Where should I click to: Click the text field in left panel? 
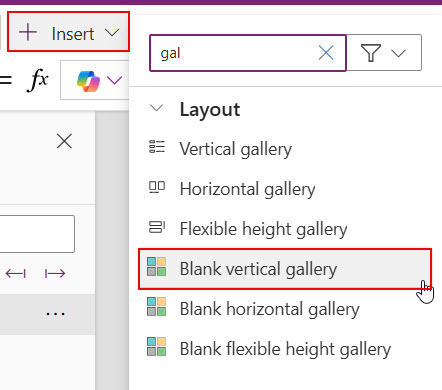(37, 234)
